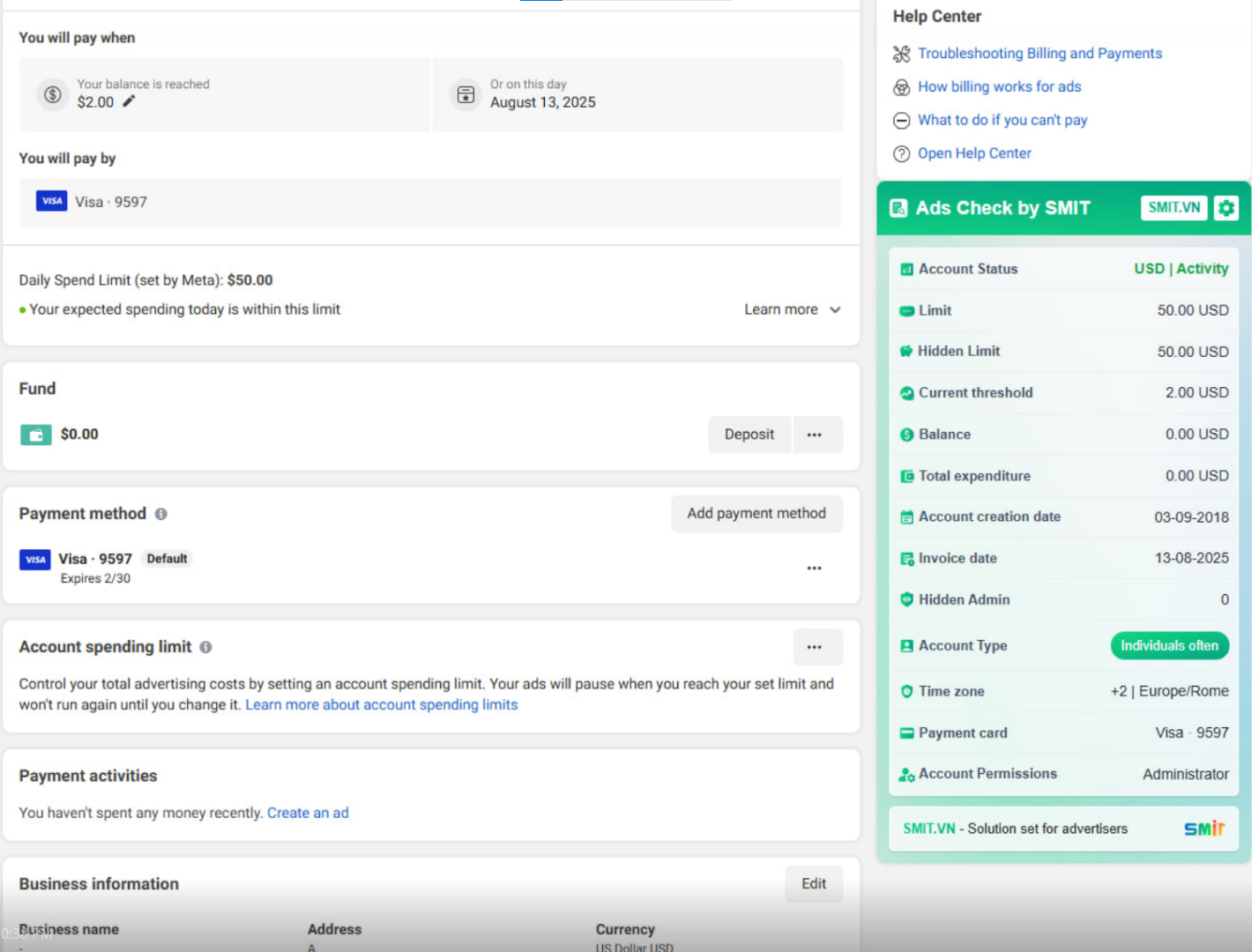Click the Deposit button
The width and height of the screenshot is (1252, 952).
pyautogui.click(x=749, y=435)
